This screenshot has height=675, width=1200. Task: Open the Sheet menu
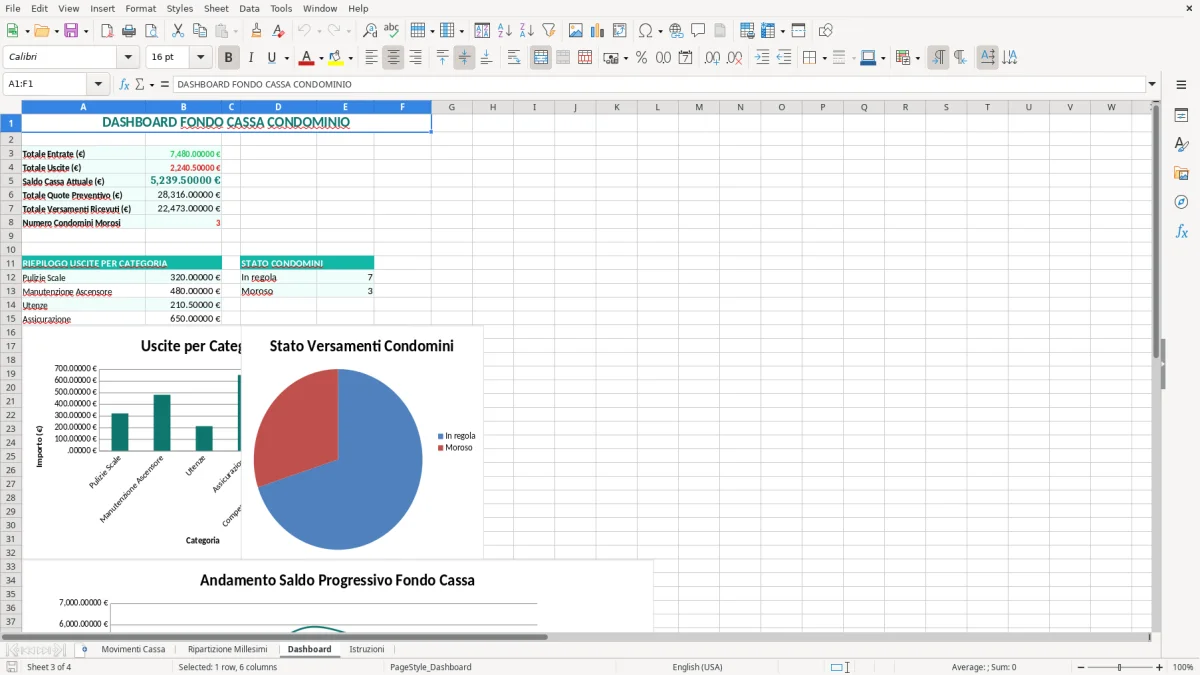pos(216,8)
